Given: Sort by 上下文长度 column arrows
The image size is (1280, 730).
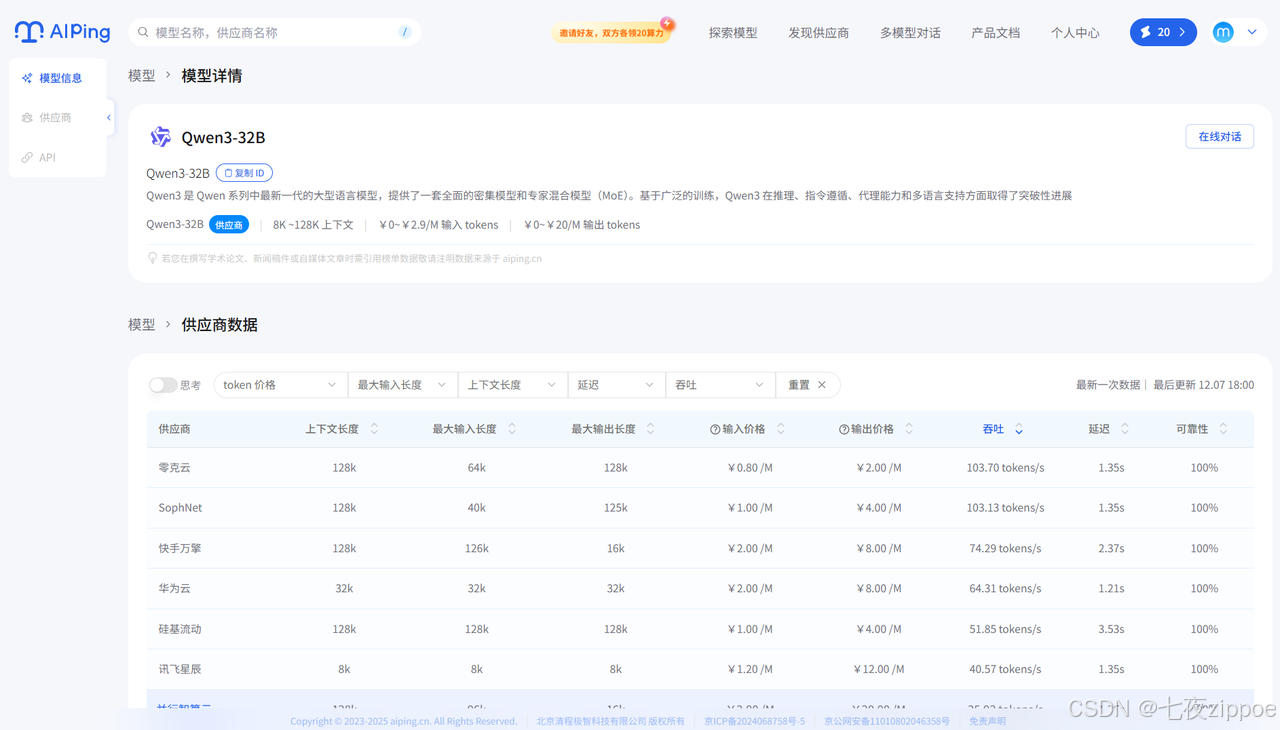Looking at the screenshot, I should [375, 429].
